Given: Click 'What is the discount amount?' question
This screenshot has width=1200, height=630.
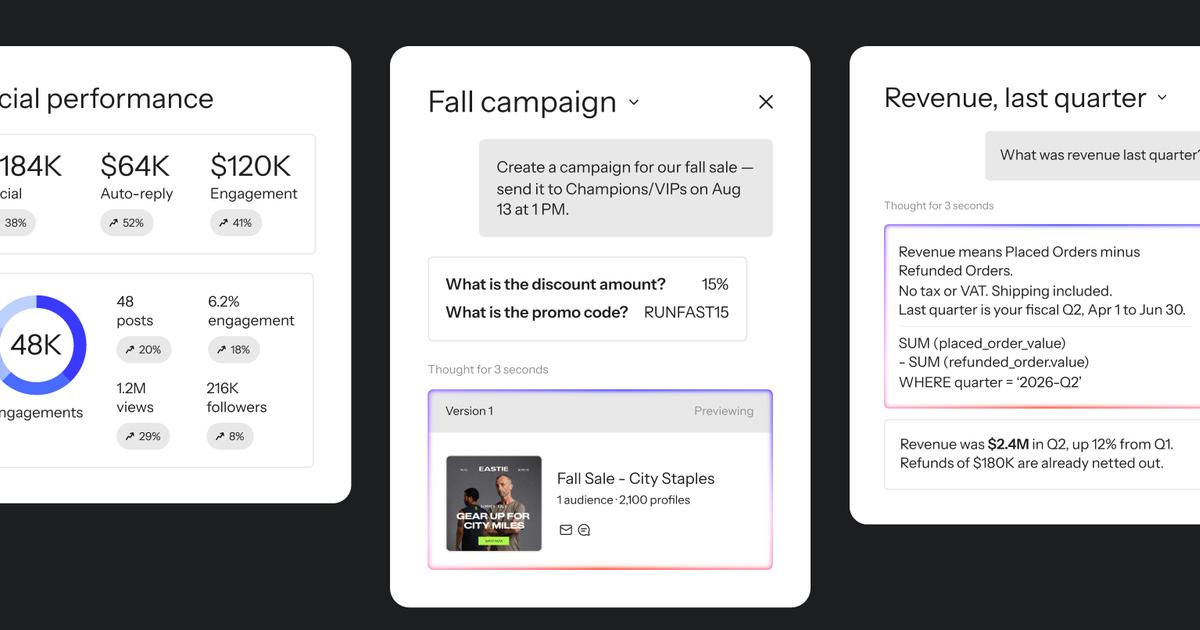Looking at the screenshot, I should pos(556,284).
